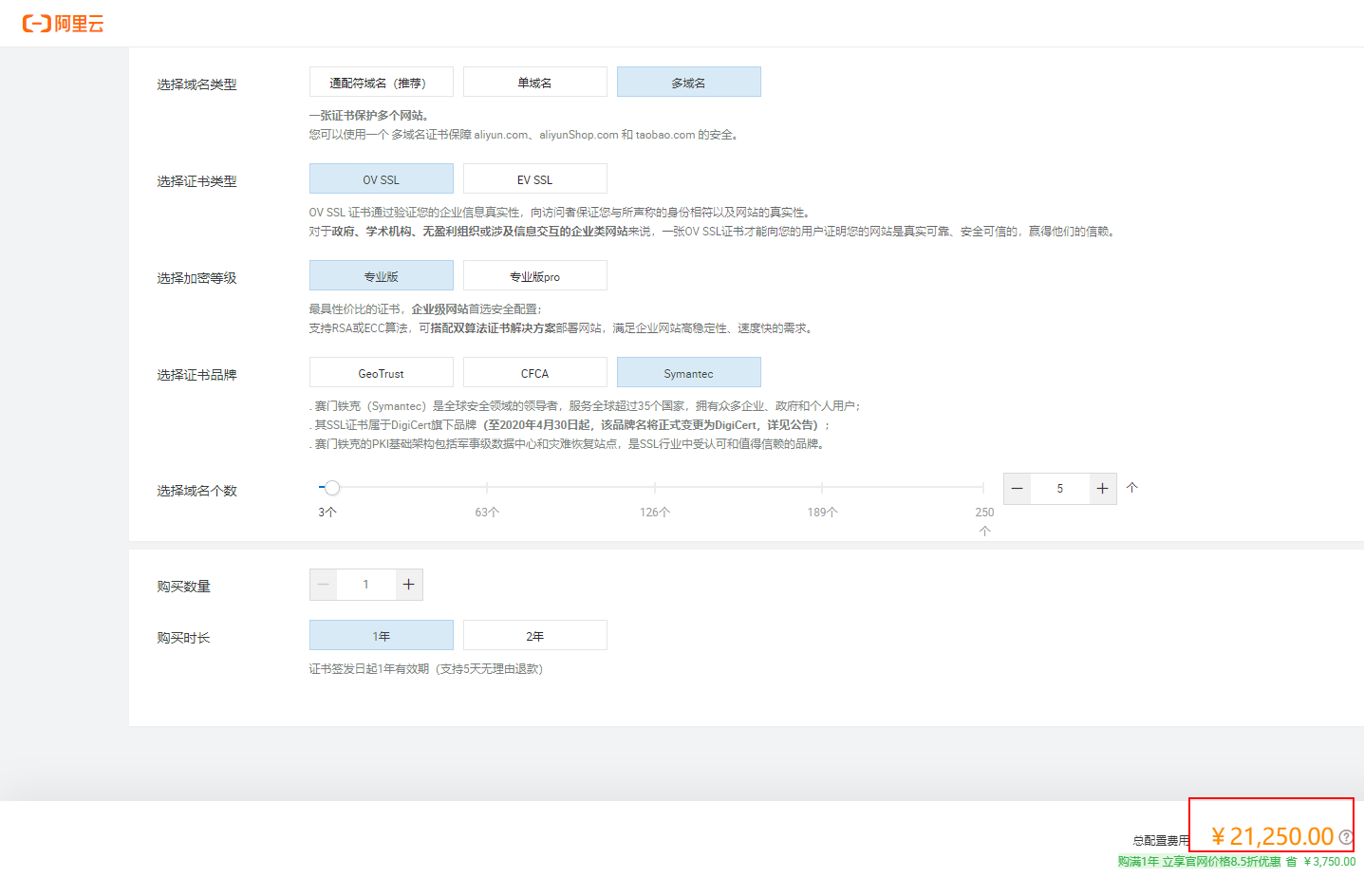Click the 选择域名个数 label

click(196, 491)
